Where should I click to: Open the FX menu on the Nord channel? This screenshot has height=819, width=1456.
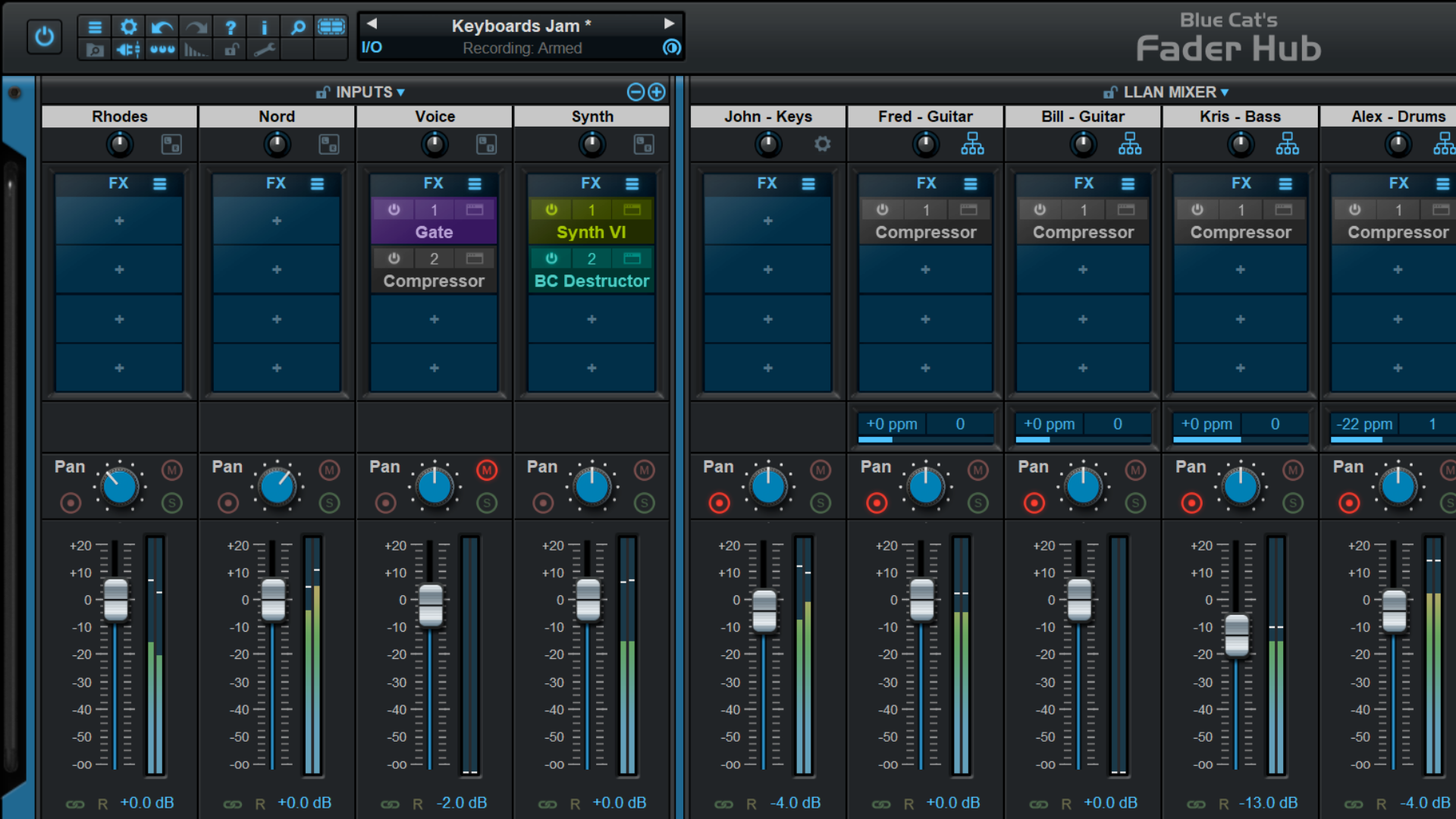tap(317, 183)
